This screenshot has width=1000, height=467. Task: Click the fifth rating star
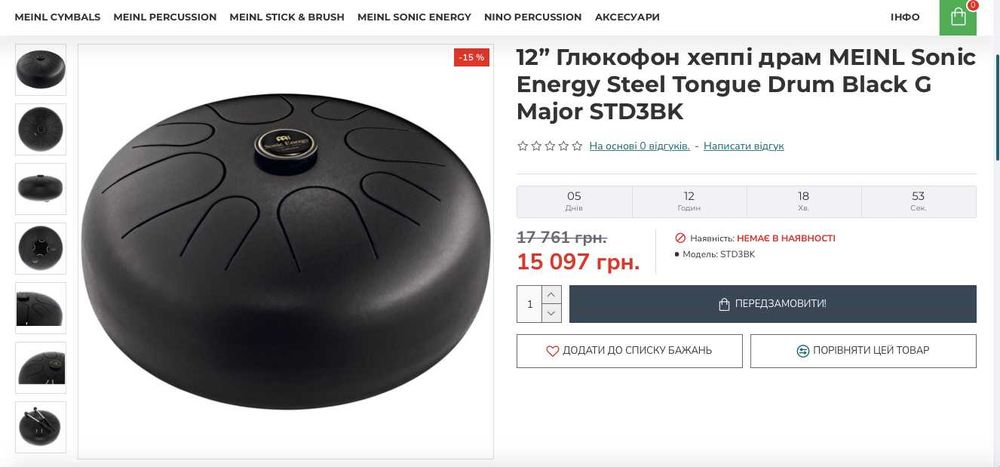coord(577,146)
